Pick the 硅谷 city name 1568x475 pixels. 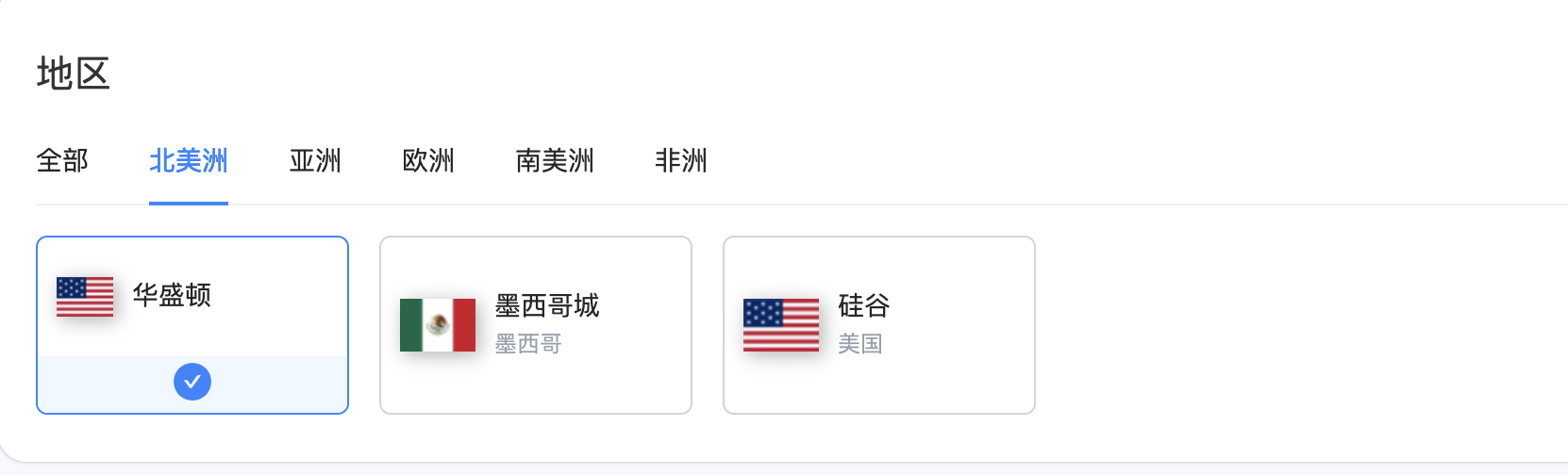click(x=864, y=306)
